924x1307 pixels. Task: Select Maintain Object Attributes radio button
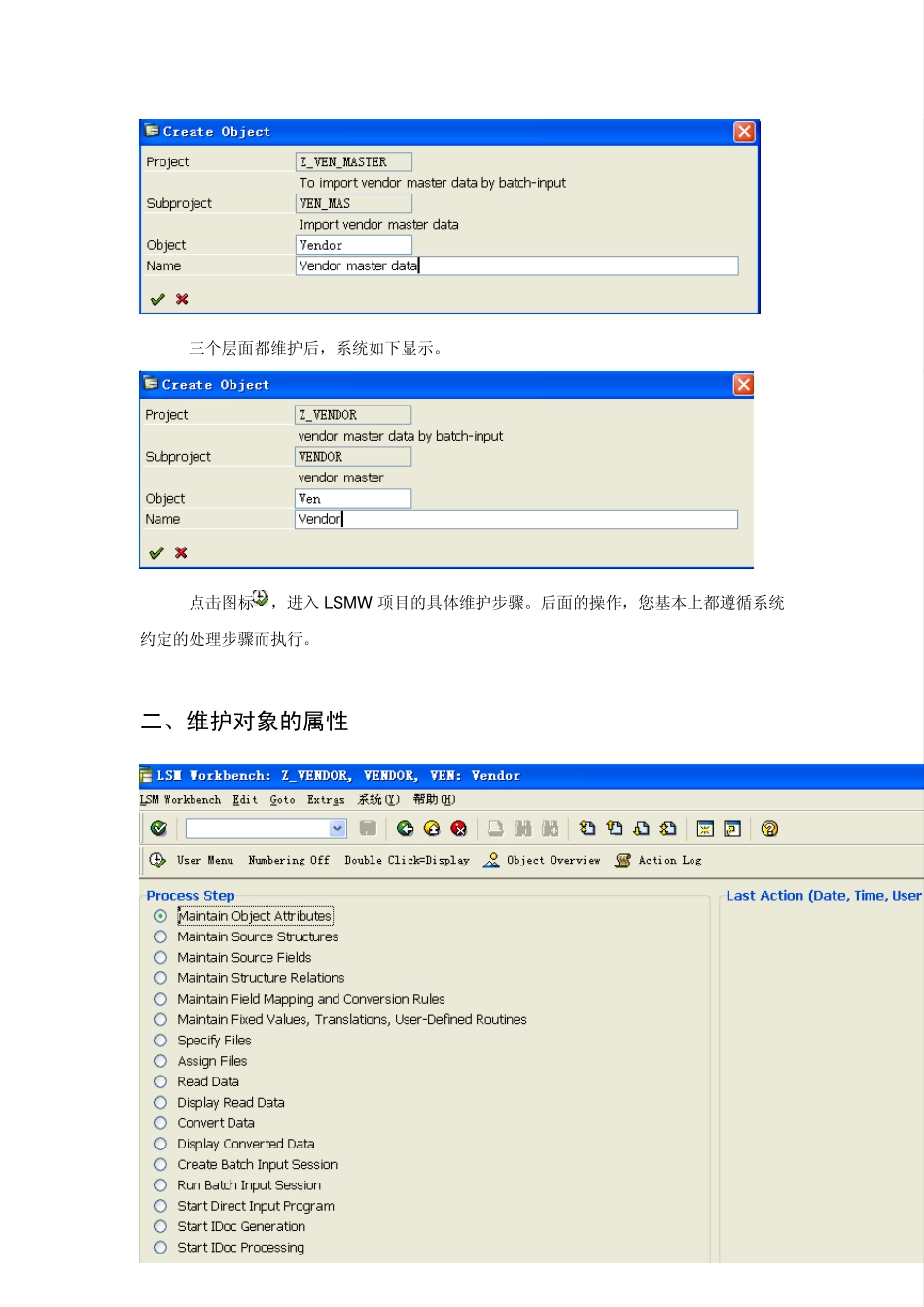point(160,916)
